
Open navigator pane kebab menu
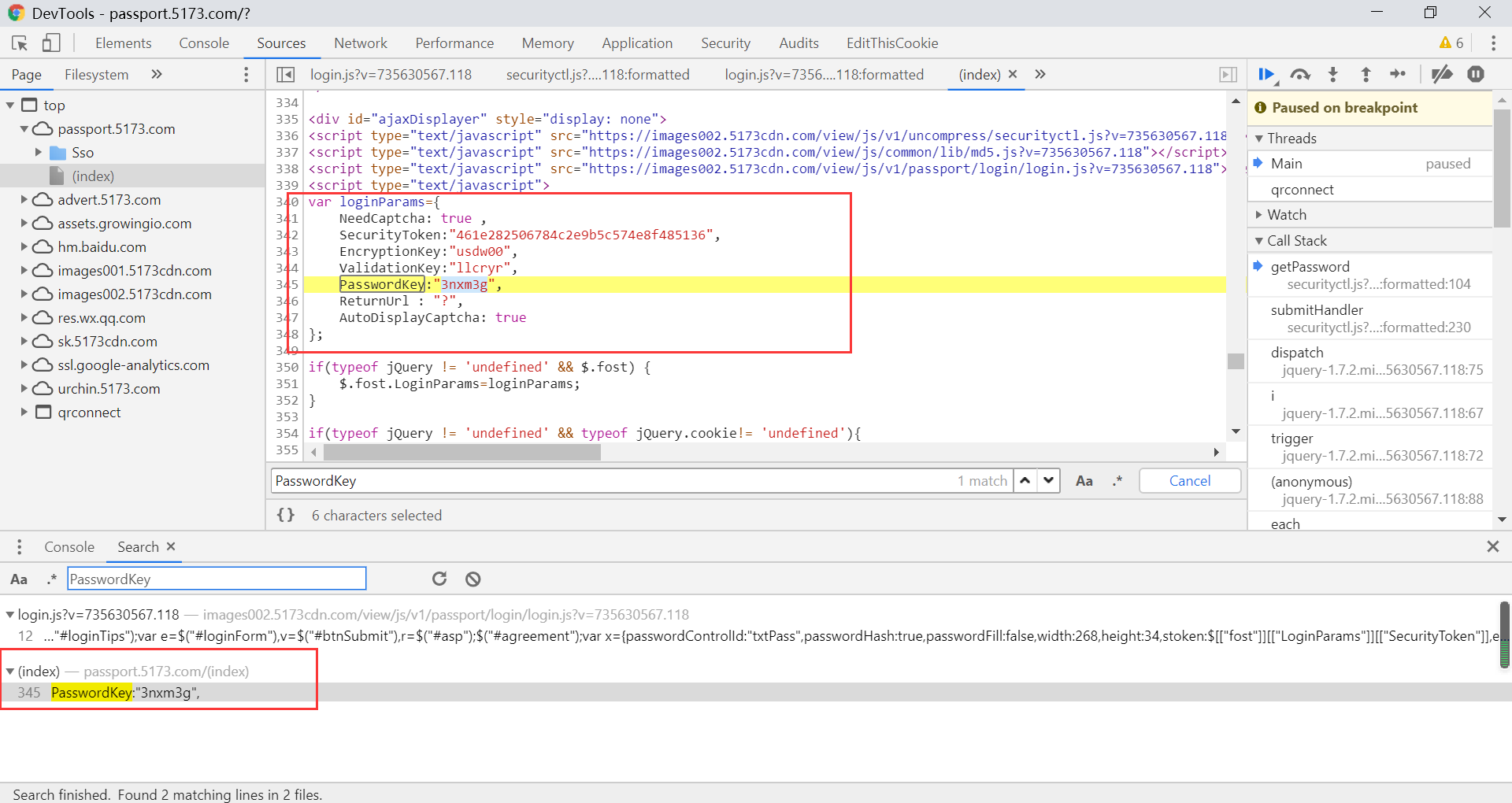click(246, 75)
